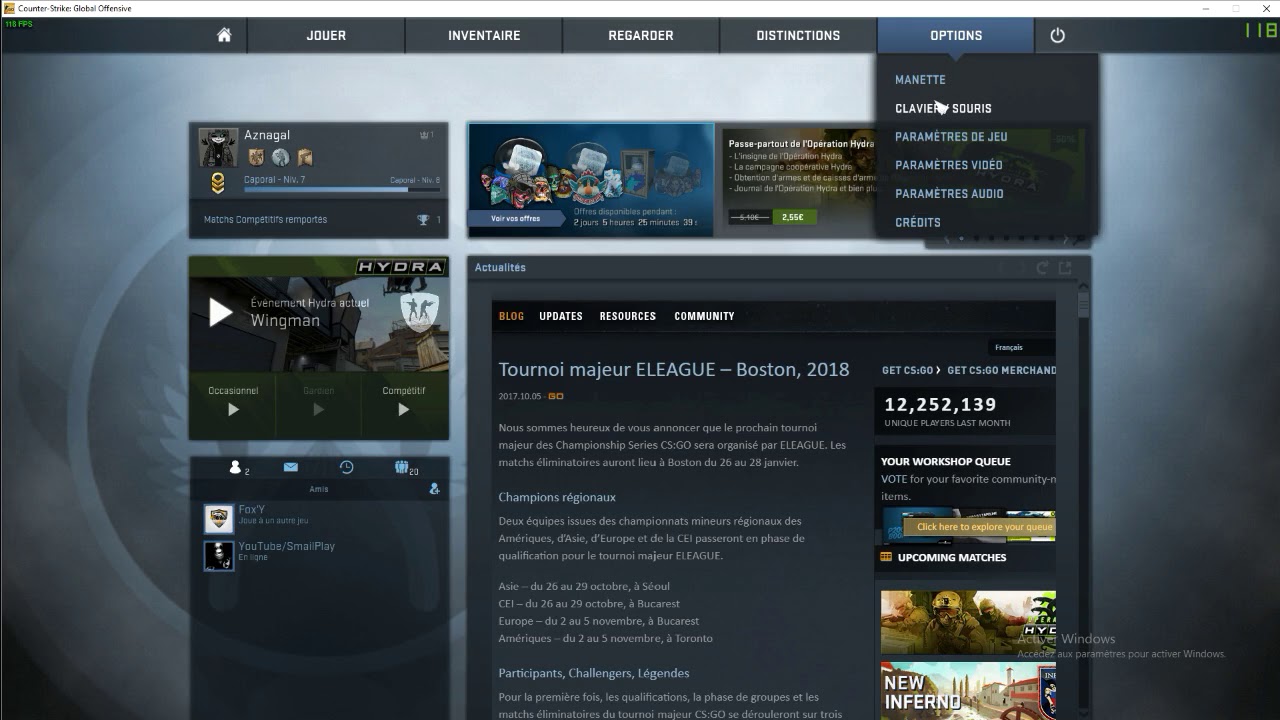The image size is (1280, 720).
Task: Click the 12,252,139 players counter
Action: 940,405
